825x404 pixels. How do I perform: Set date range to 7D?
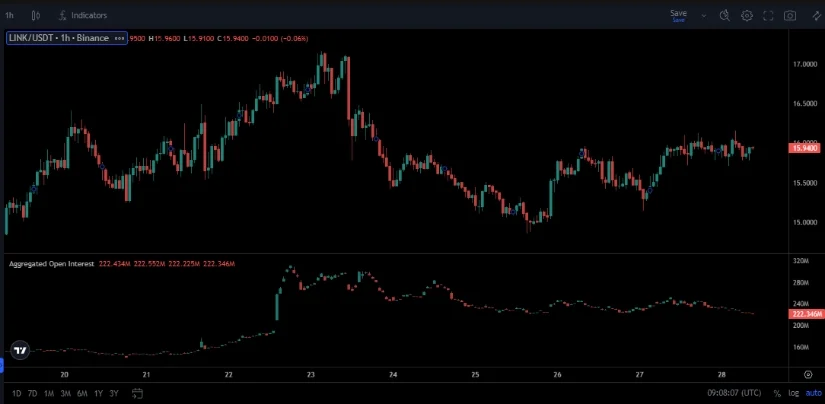pyautogui.click(x=33, y=393)
